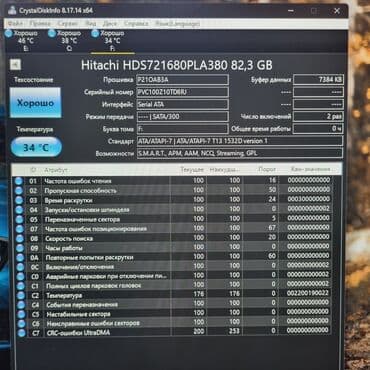Image resolution: width=370 pixels, height=370 pixels.
Task: Open the Диск menu
Action: click(110, 24)
